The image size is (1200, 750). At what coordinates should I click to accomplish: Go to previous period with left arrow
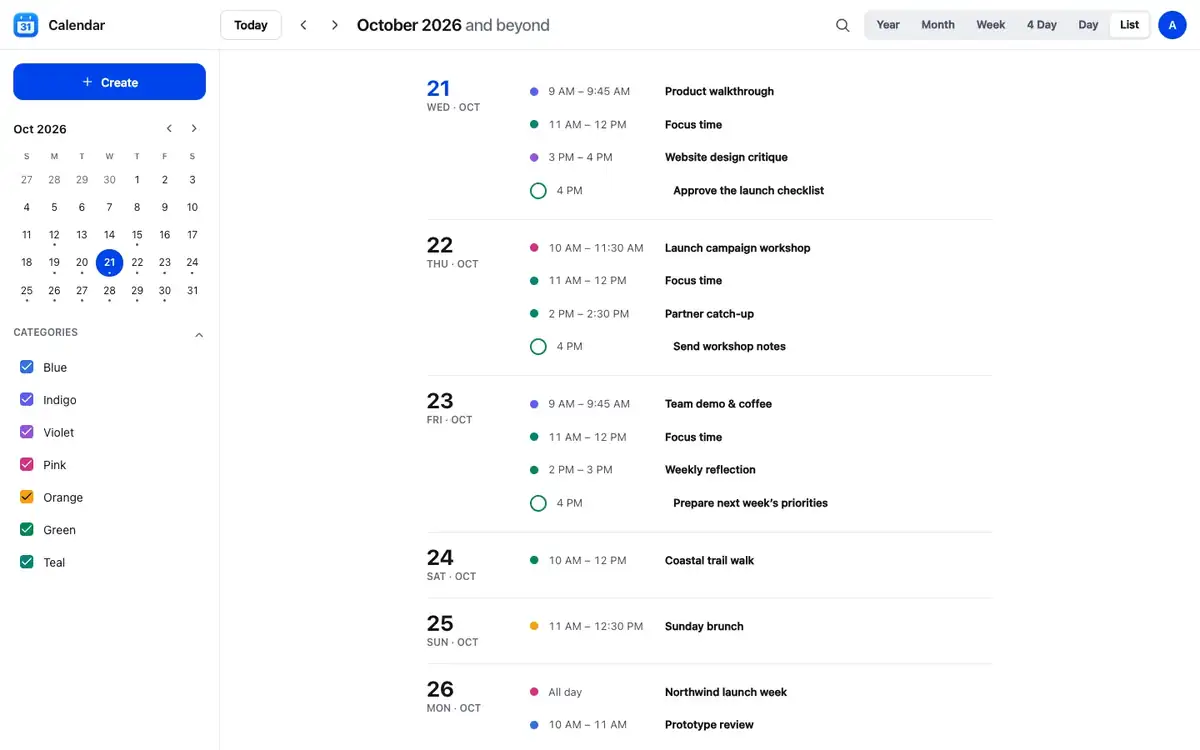(x=304, y=25)
